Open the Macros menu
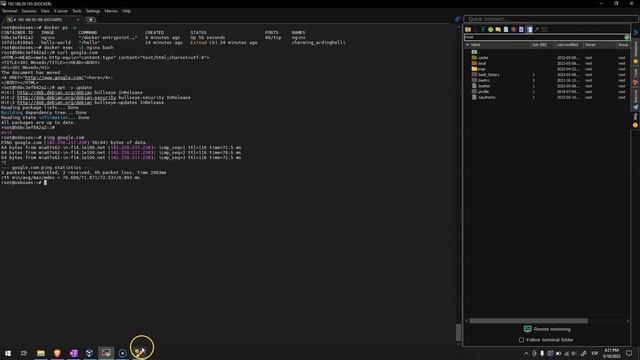640x360 pixels. (x=111, y=11)
